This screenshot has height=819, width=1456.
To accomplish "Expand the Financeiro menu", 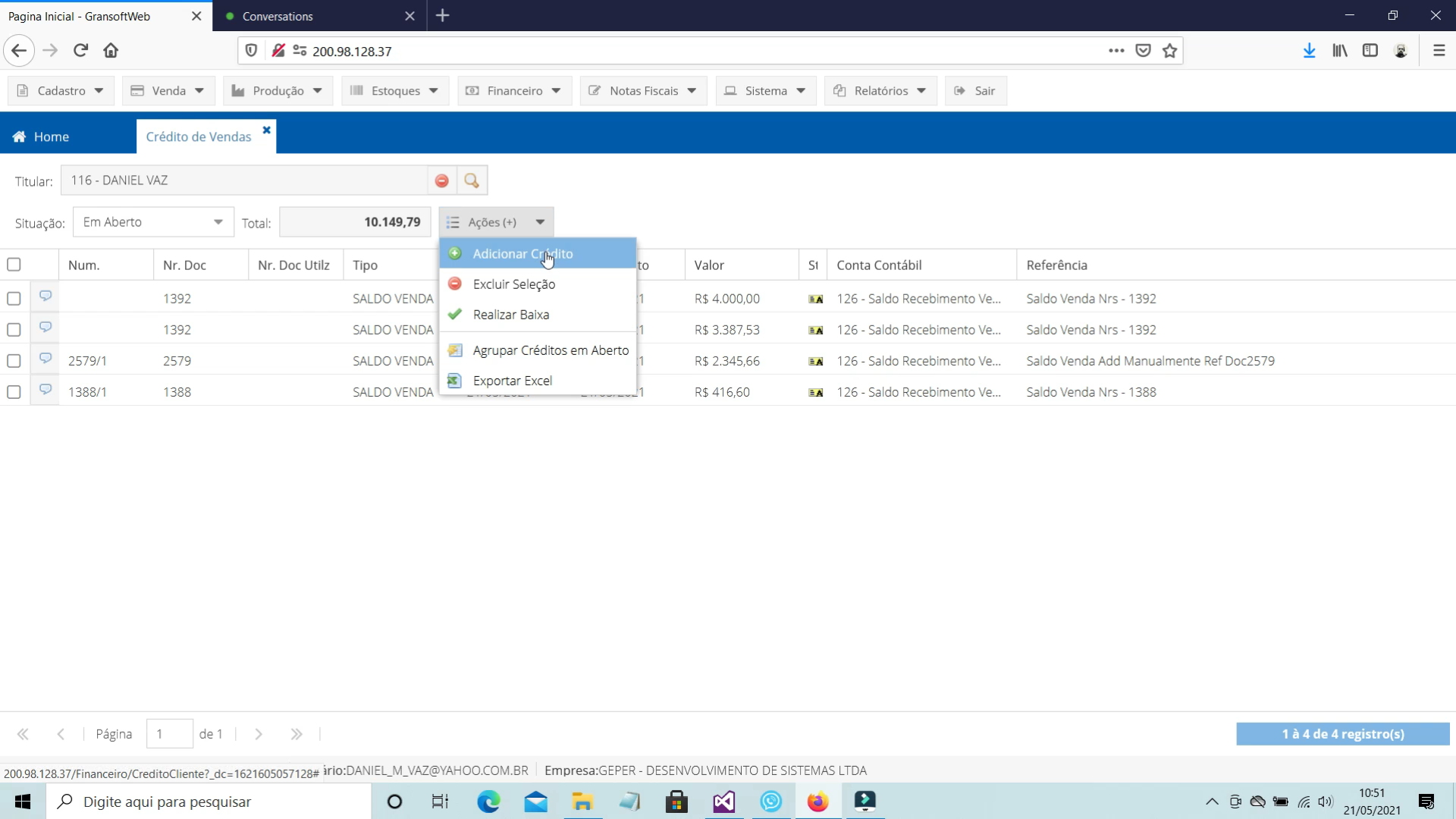I will point(514,91).
